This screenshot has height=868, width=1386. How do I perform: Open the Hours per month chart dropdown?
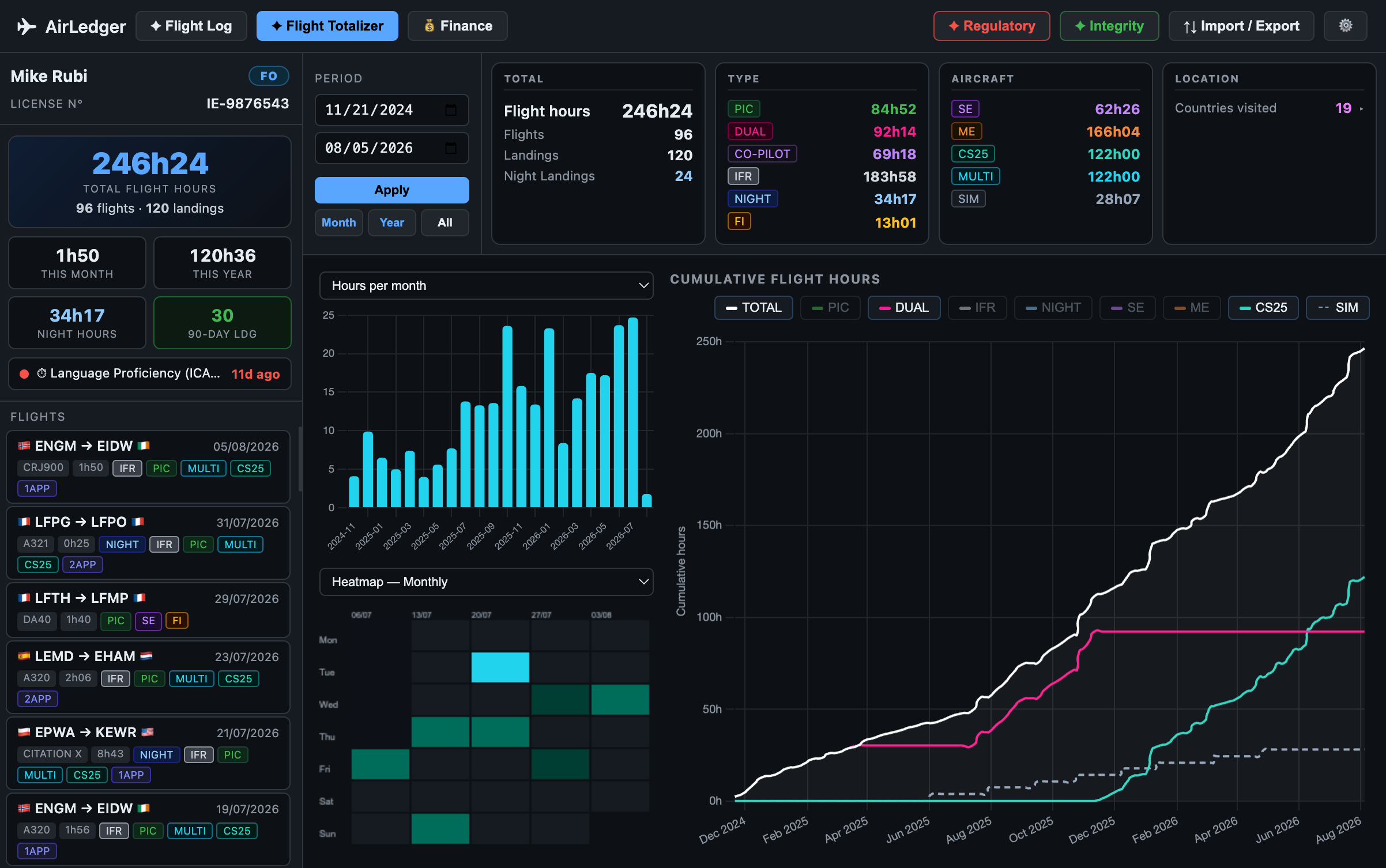(486, 286)
